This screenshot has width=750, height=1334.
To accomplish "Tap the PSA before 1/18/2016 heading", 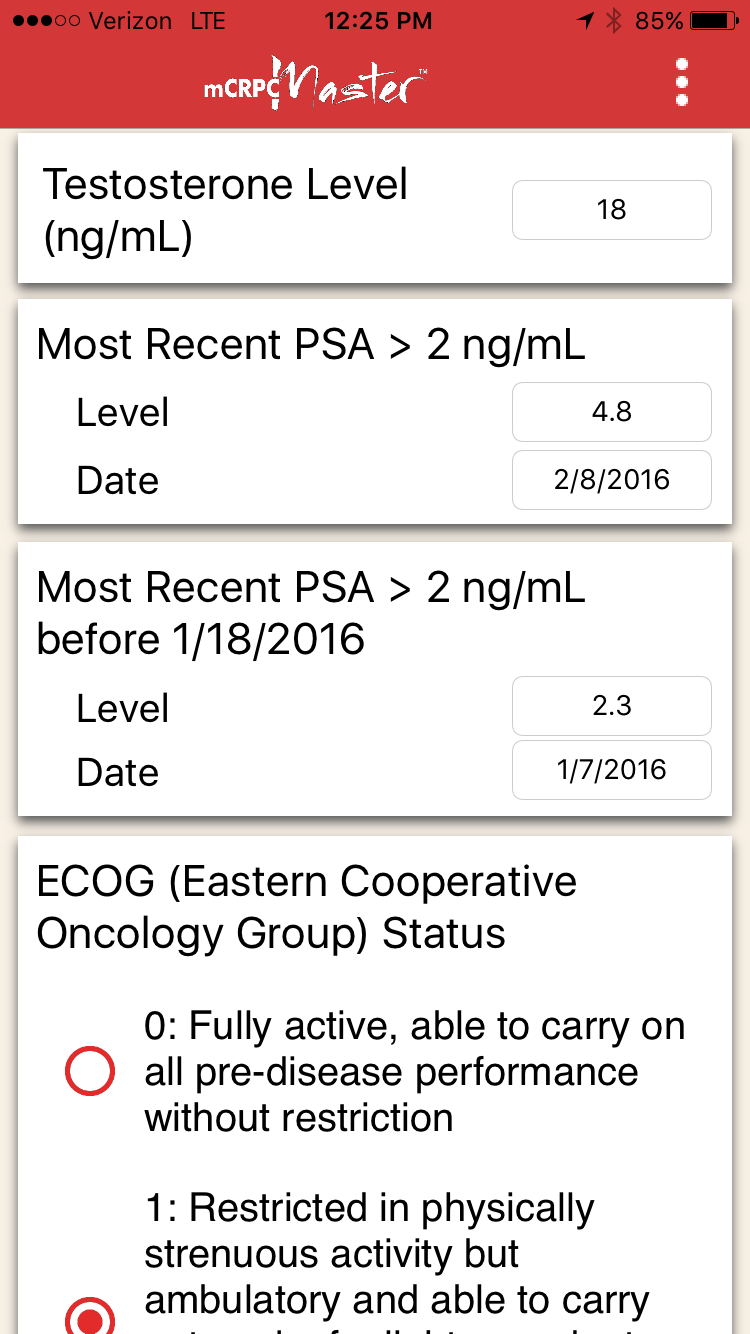I will (x=310, y=614).
